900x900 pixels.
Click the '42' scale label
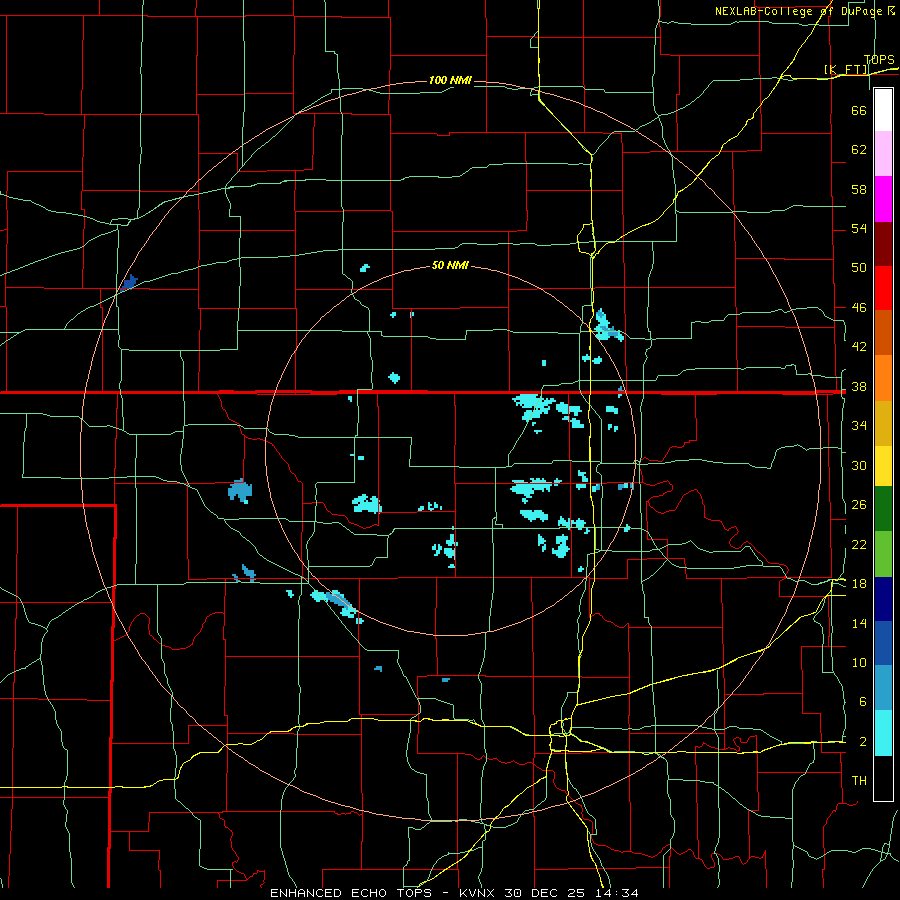[x=859, y=347]
